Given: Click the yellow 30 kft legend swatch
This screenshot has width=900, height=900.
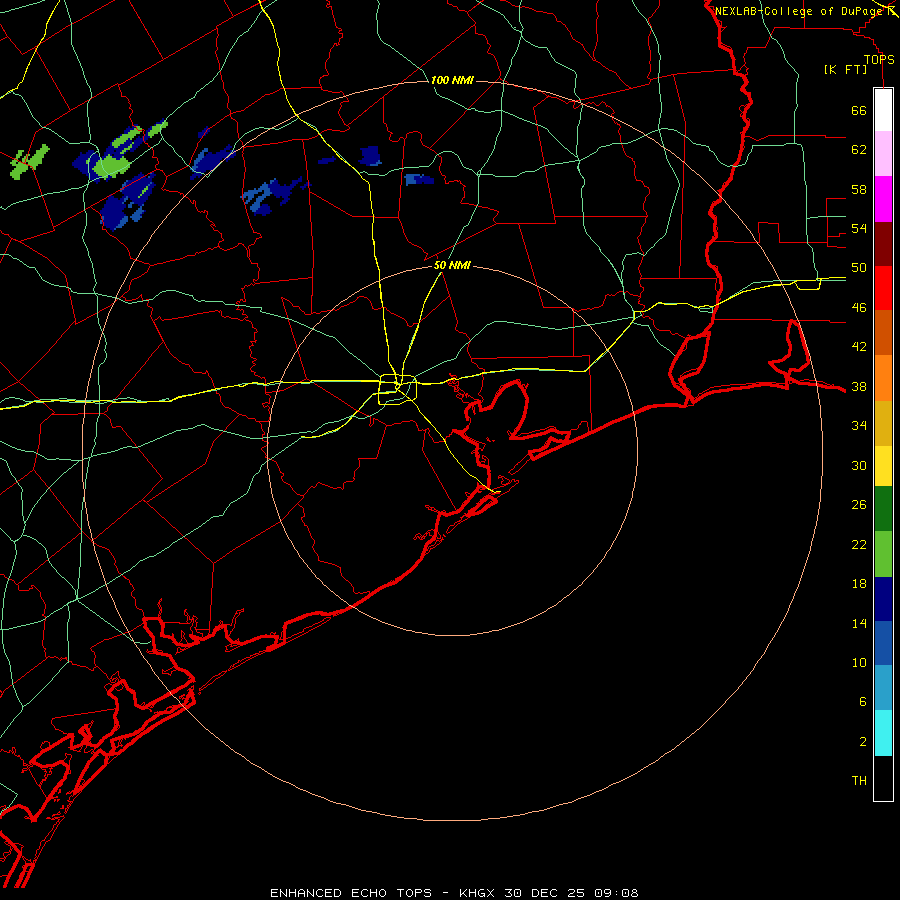Looking at the screenshot, I should (x=883, y=466).
